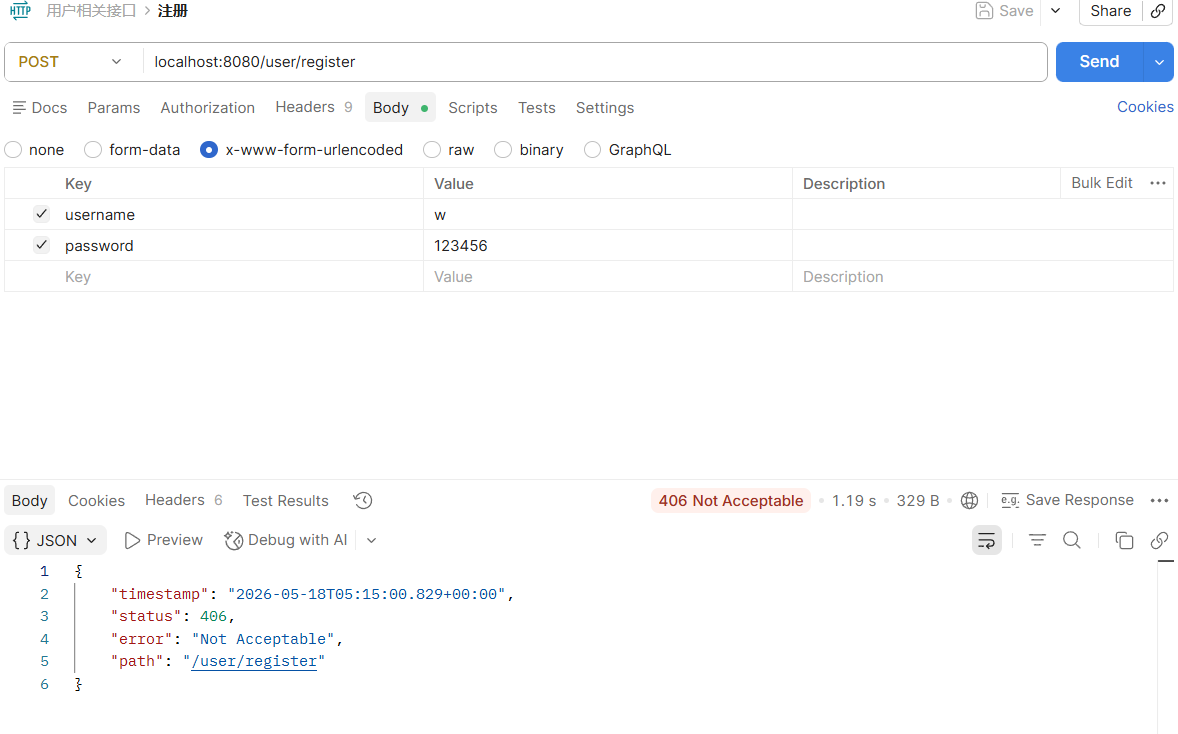The height and width of the screenshot is (734, 1178).
Task: Open more response options ellipsis
Action: (1159, 500)
